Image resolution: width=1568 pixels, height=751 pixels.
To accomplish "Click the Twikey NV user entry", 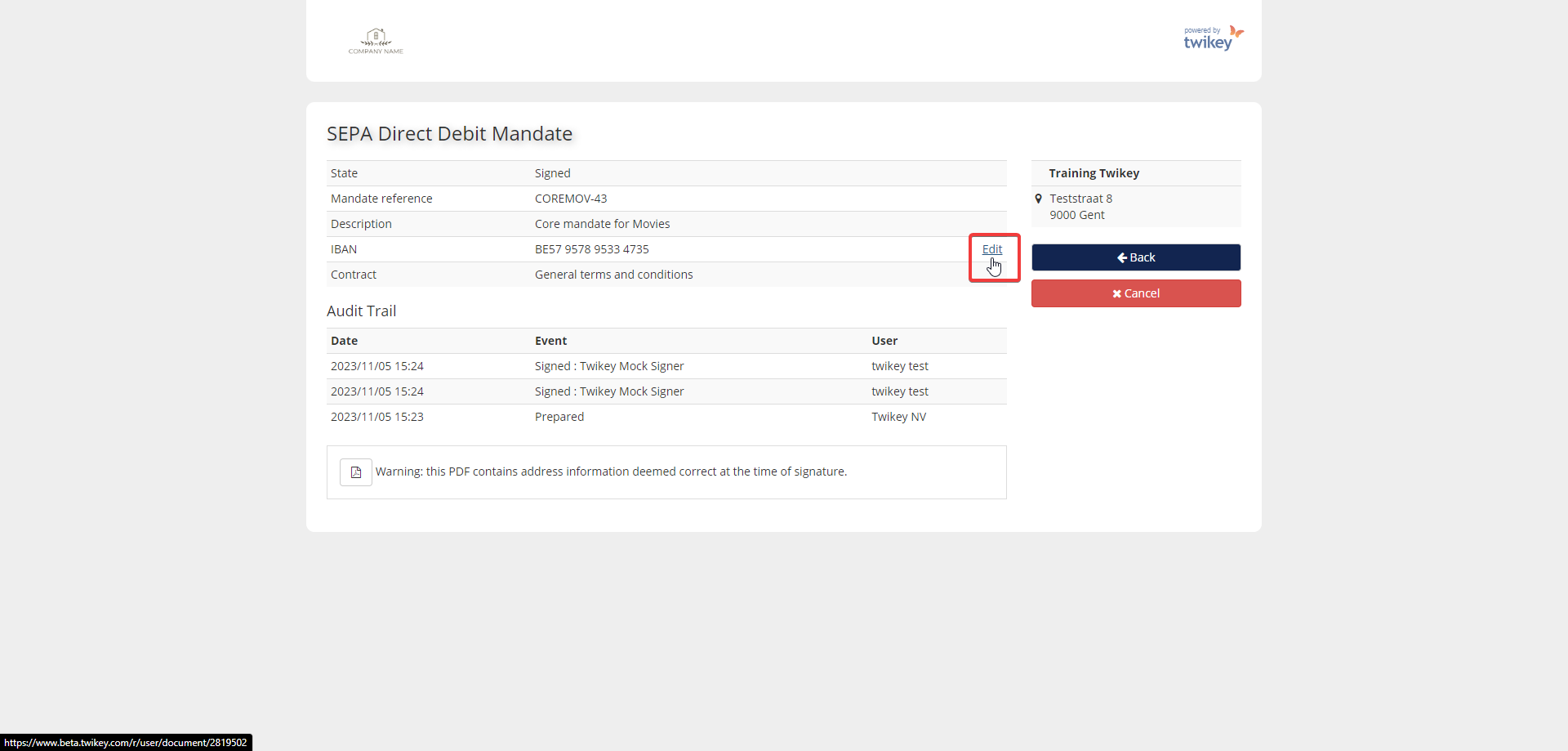I will pyautogui.click(x=898, y=417).
